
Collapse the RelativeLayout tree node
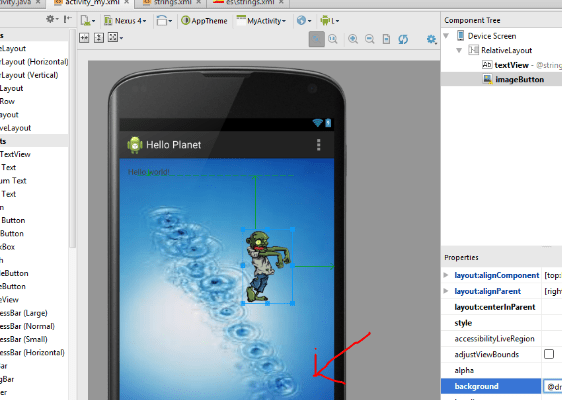pyautogui.click(x=459, y=50)
